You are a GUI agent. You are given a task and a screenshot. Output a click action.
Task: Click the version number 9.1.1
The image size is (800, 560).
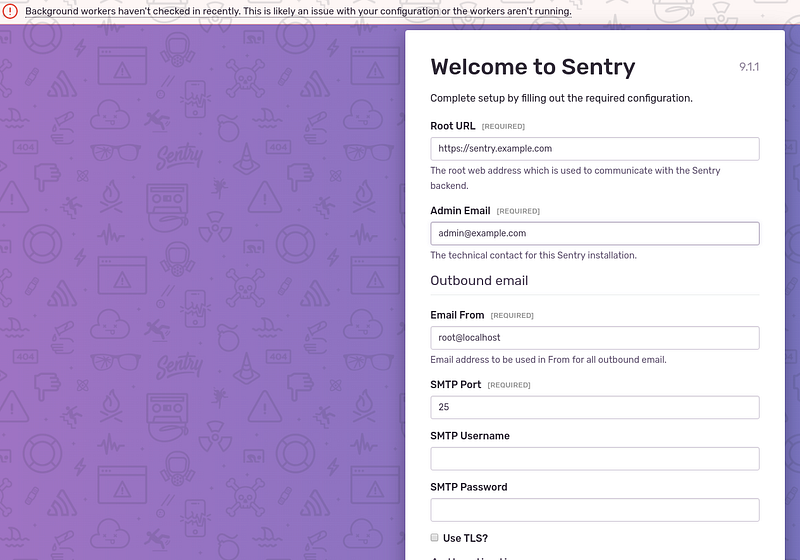[x=749, y=67]
